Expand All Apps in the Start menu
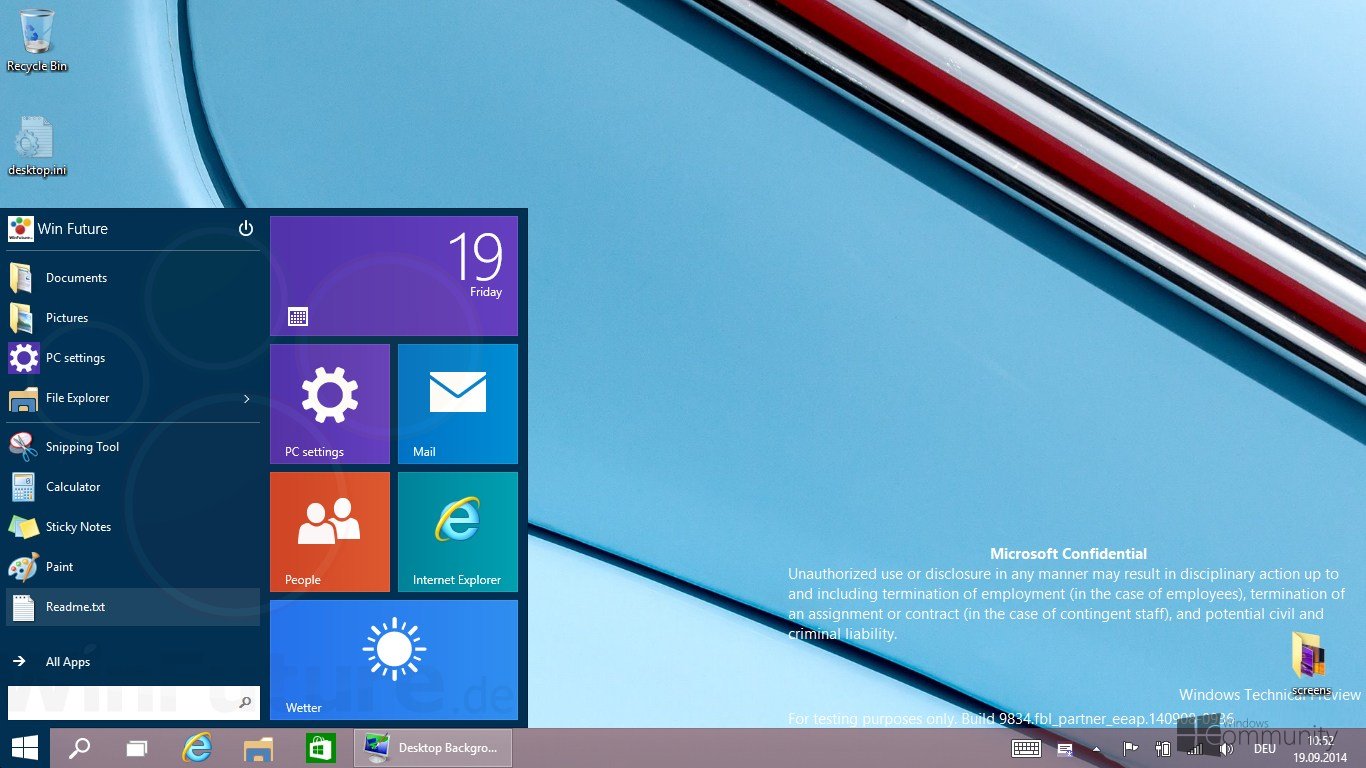Viewport: 1366px width, 768px height. [x=66, y=661]
